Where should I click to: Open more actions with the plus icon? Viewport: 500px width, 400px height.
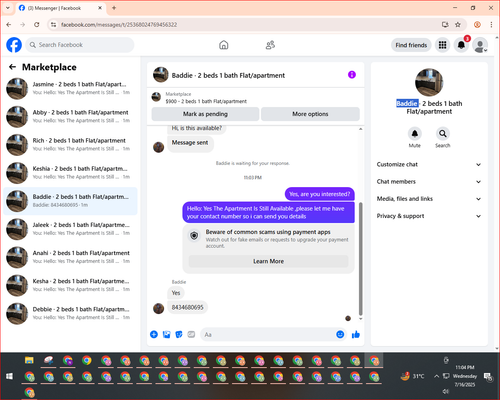point(154,334)
